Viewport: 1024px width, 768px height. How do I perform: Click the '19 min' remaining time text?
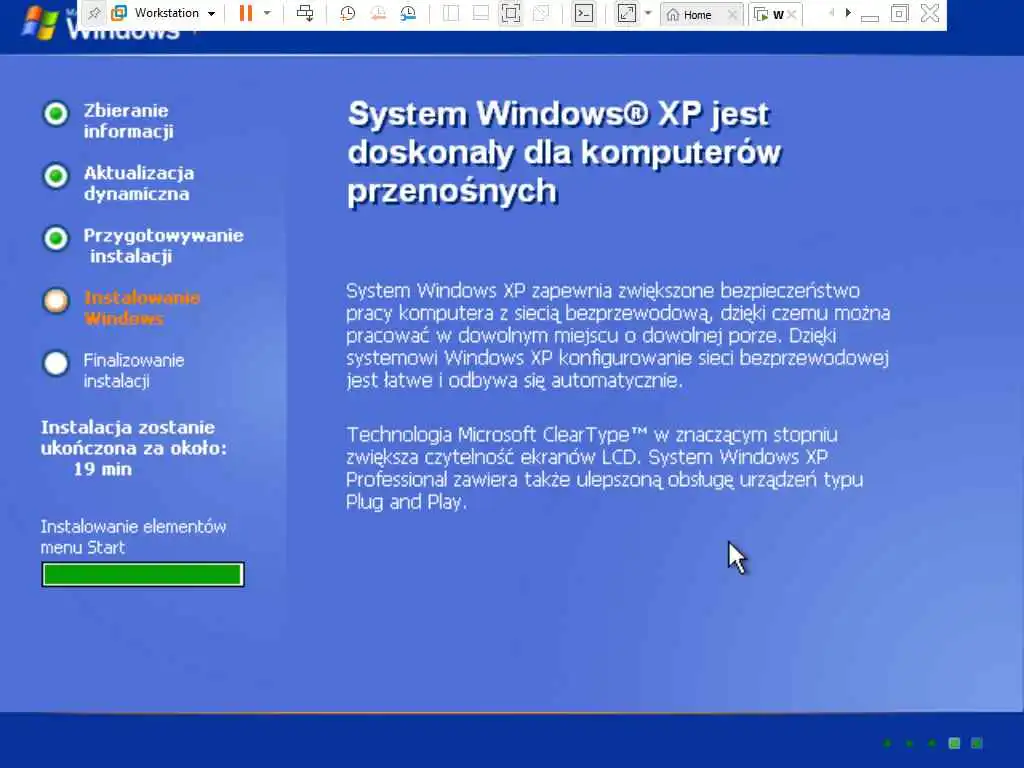(x=103, y=469)
